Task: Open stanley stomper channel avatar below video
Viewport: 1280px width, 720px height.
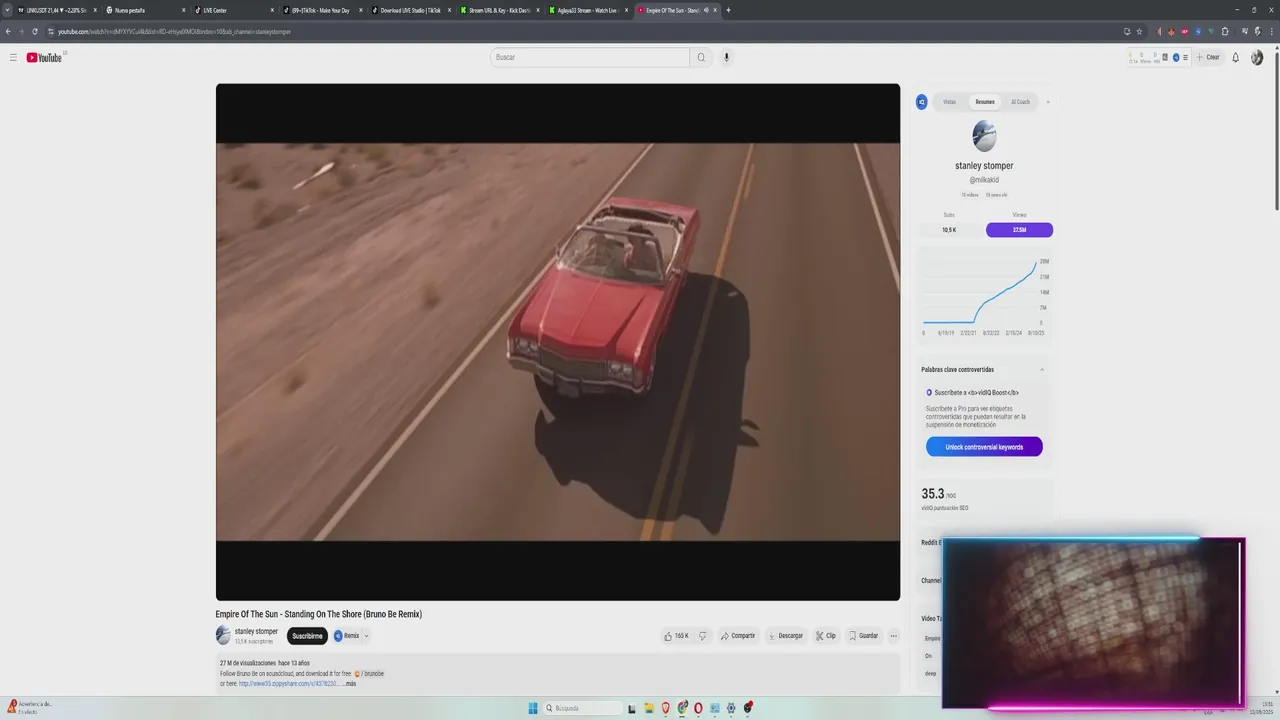Action: [223, 635]
